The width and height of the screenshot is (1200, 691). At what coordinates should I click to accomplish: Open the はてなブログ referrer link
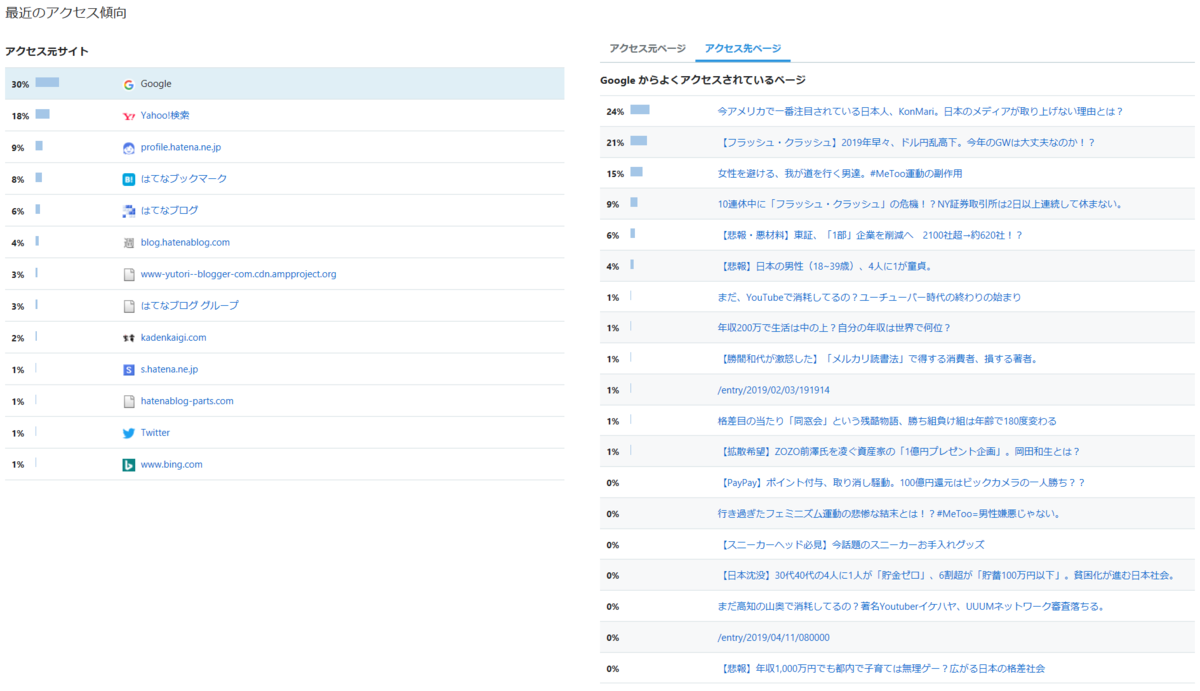[170, 211]
